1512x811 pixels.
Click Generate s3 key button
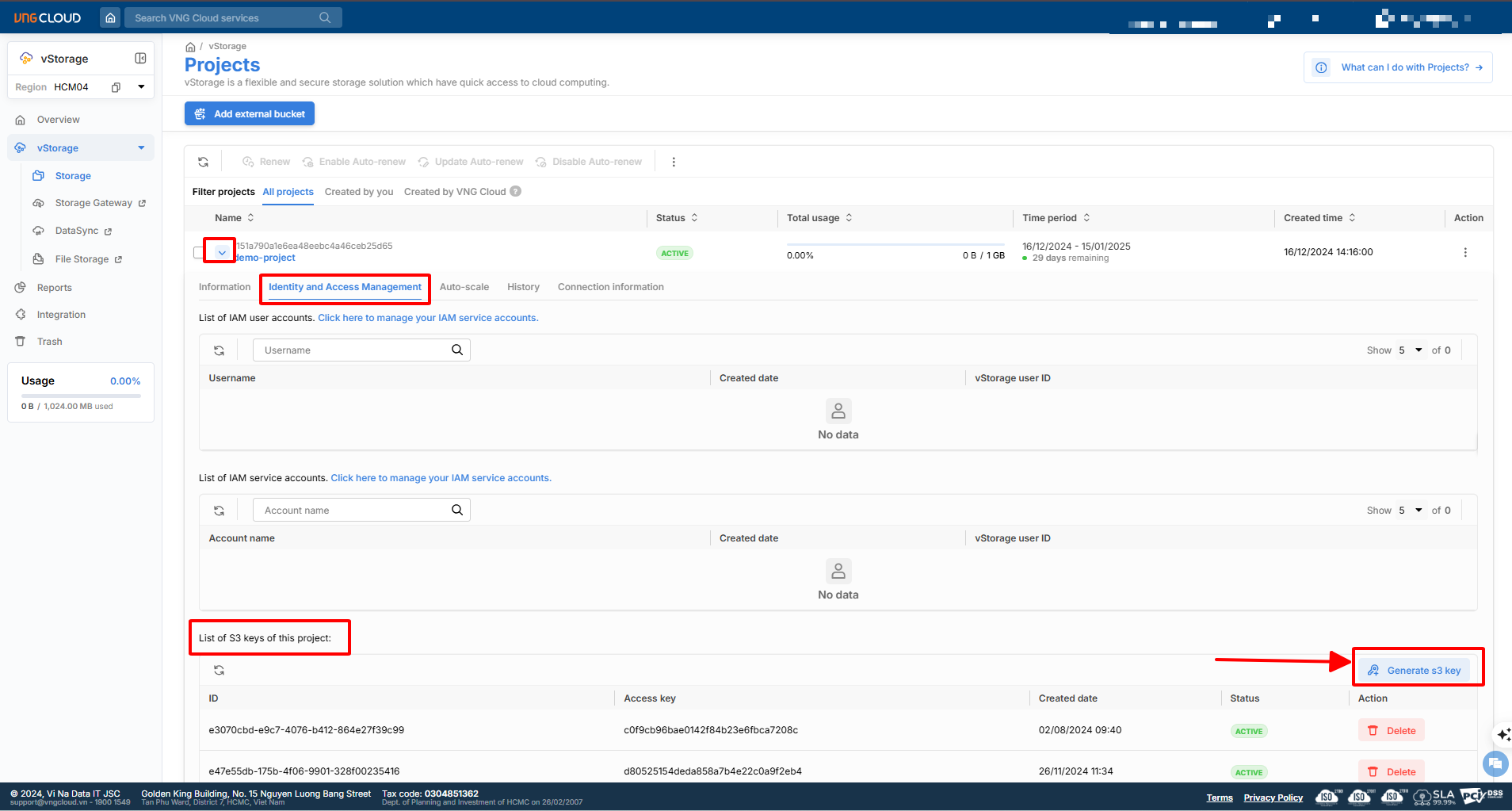[1415, 671]
